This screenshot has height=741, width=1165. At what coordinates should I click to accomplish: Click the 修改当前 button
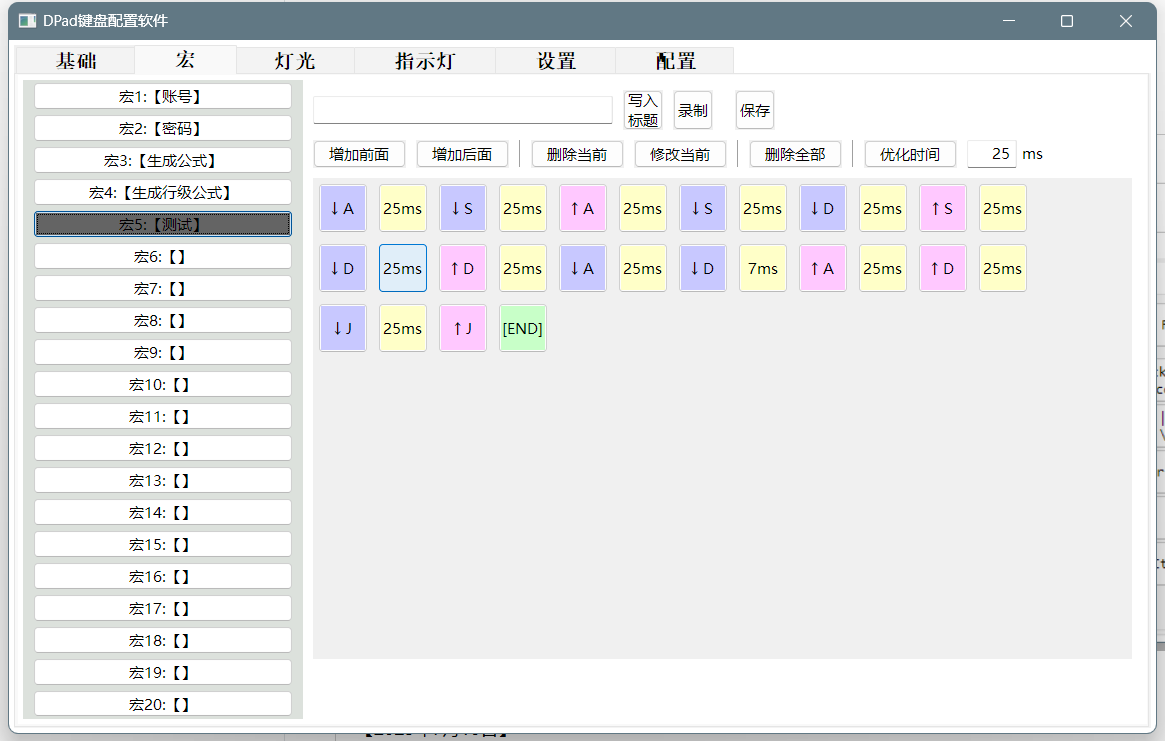680,154
